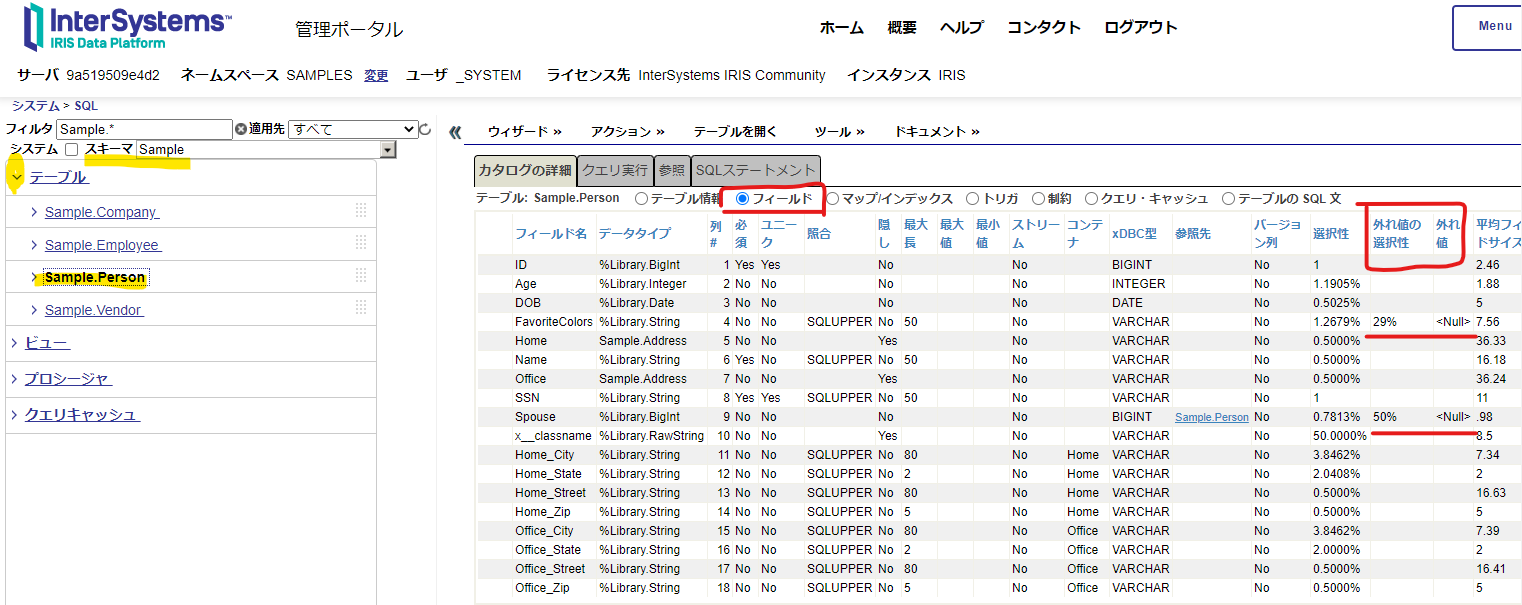Select the テーブル情報 radio button

click(x=641, y=198)
